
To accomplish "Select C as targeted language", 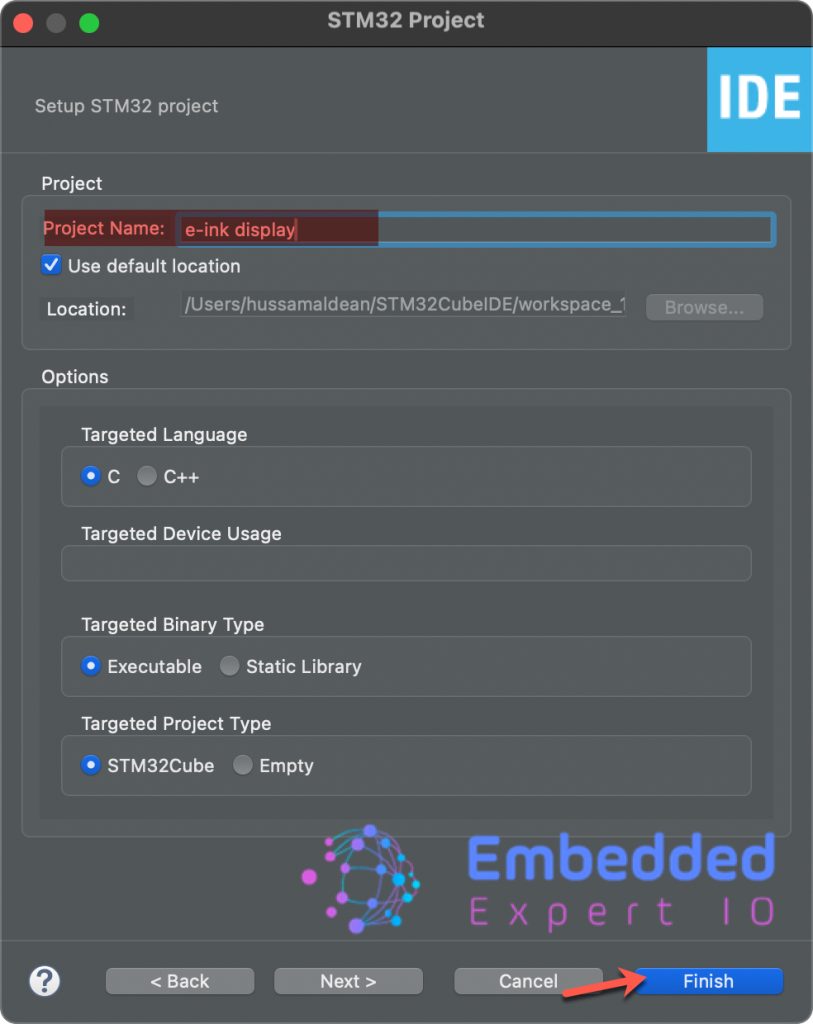I will click(x=91, y=476).
